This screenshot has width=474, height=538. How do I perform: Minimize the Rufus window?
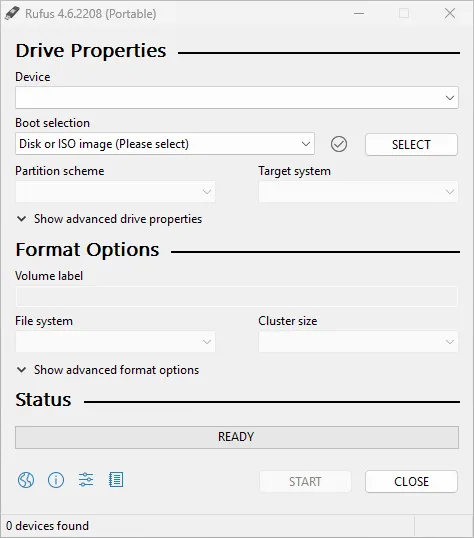[359, 14]
